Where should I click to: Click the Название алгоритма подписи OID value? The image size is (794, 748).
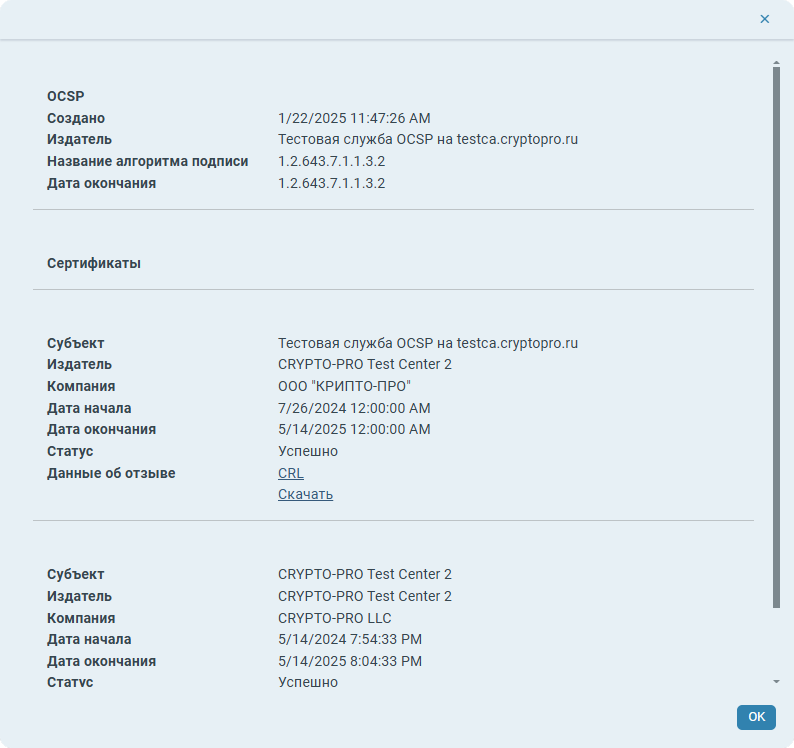click(331, 161)
